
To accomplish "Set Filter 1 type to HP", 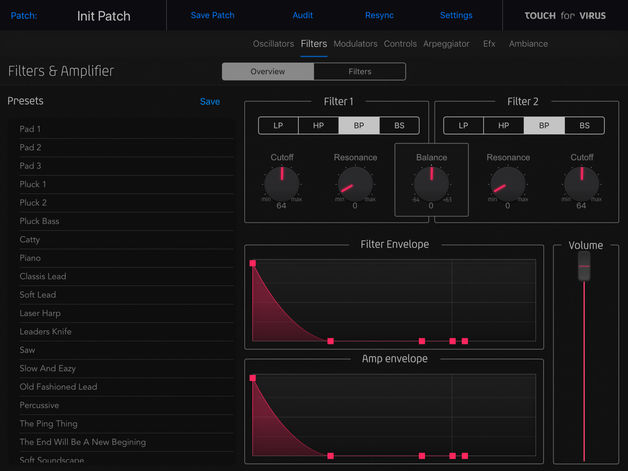I will click(x=318, y=125).
